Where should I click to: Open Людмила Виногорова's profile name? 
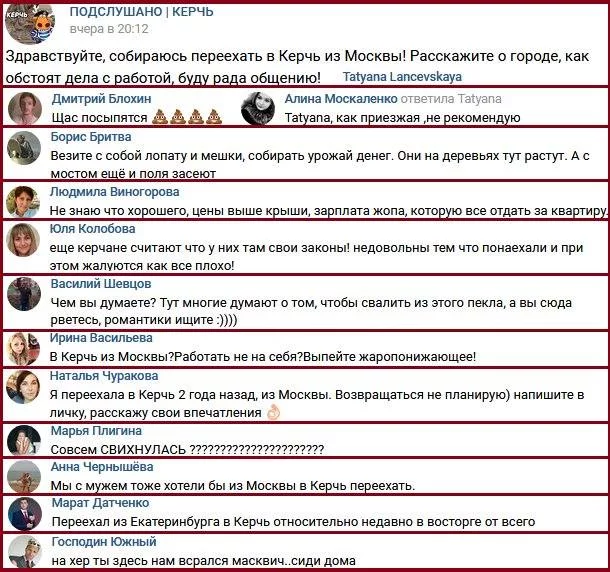click(x=114, y=192)
